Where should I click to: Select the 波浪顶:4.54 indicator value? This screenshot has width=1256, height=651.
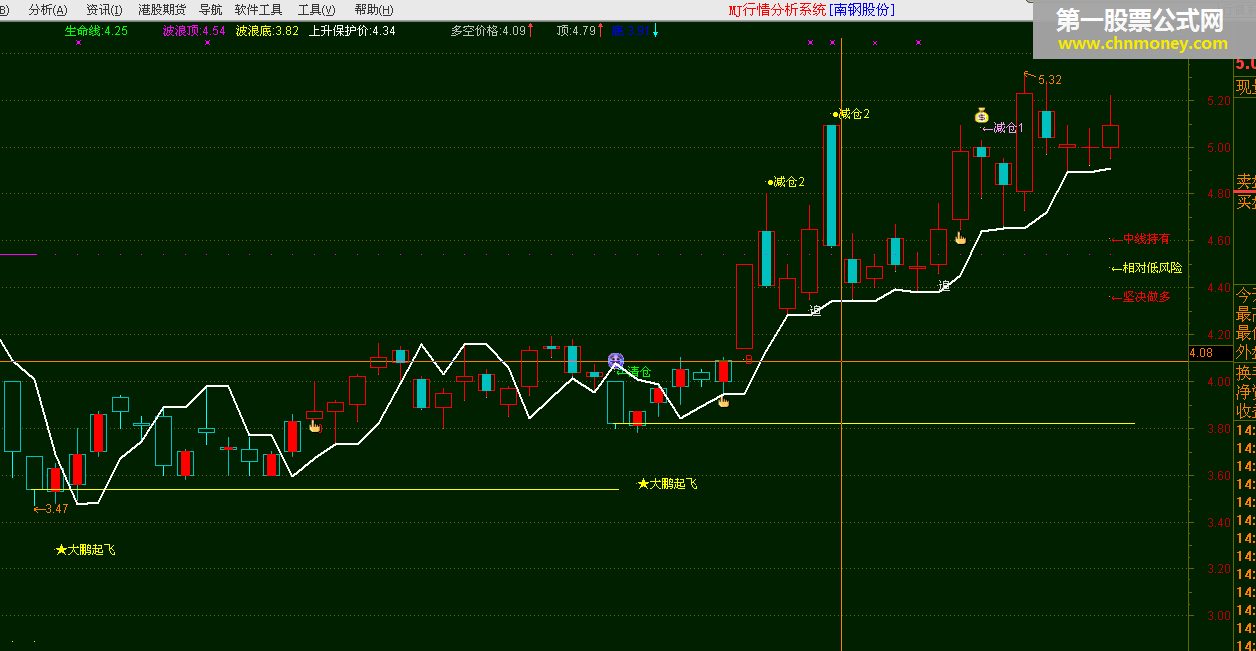194,31
